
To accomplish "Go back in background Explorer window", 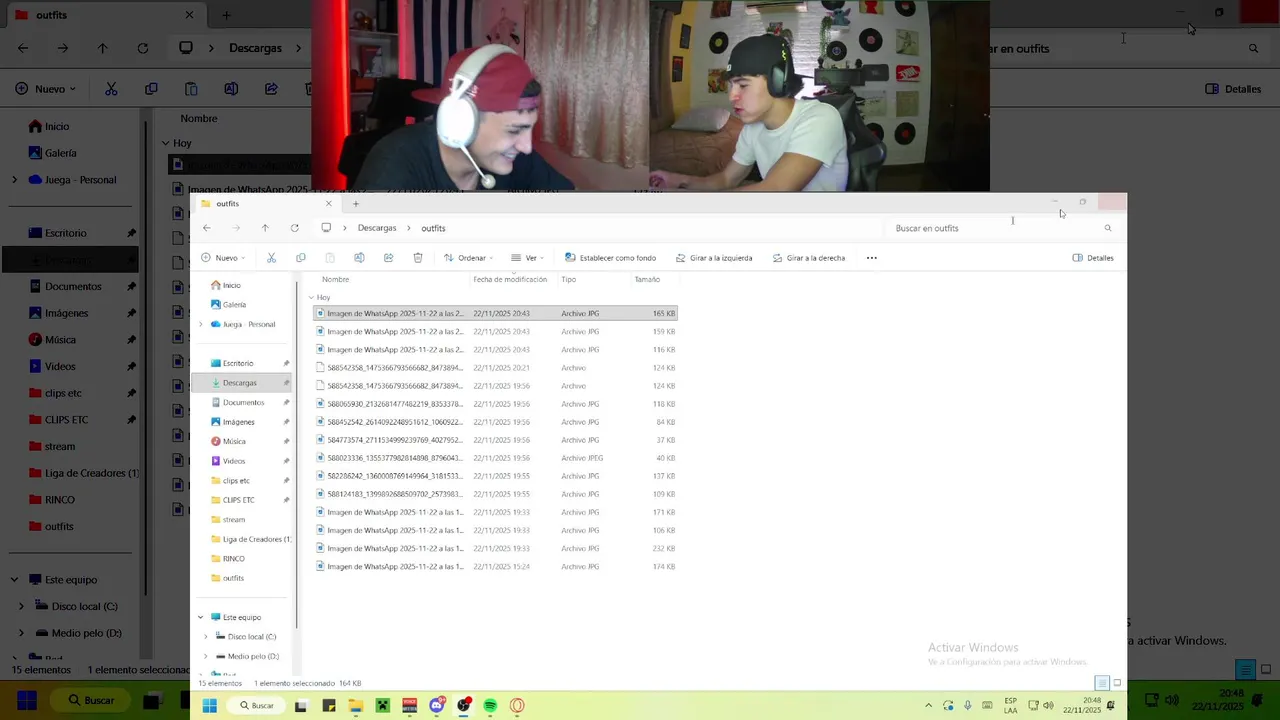I will click(x=23, y=48).
